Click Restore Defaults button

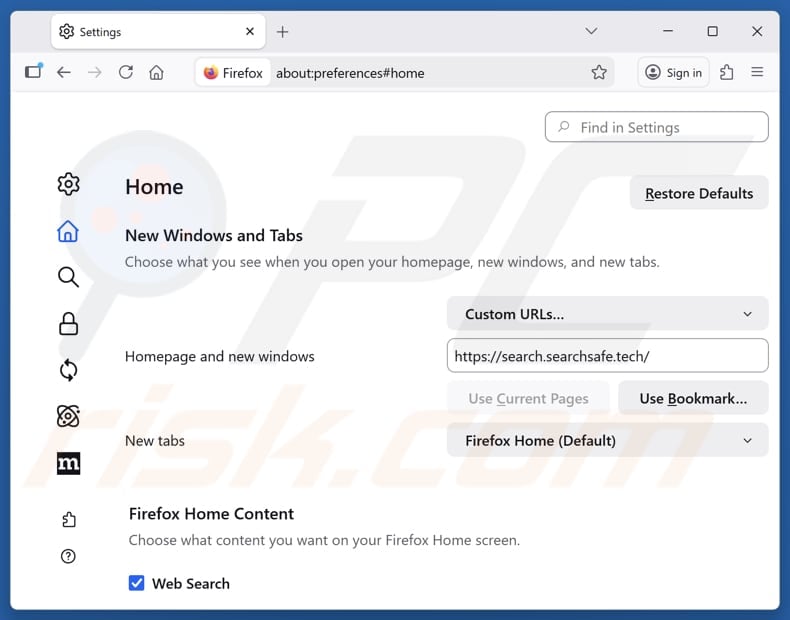pos(699,193)
